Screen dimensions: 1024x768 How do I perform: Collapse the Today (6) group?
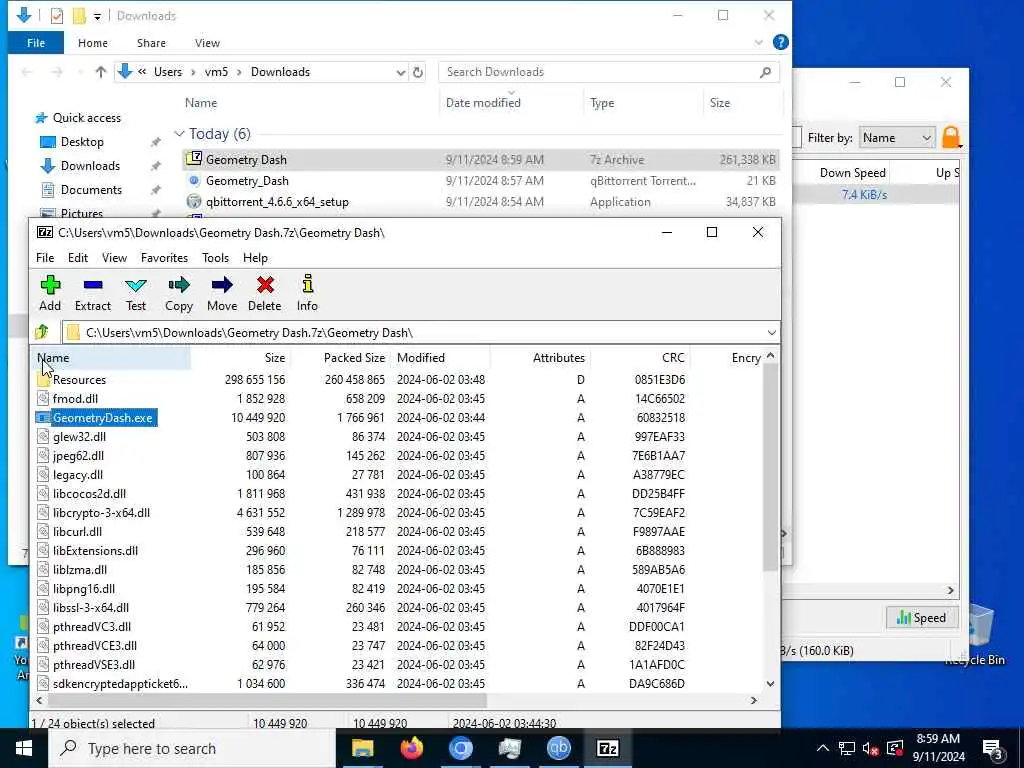(179, 134)
